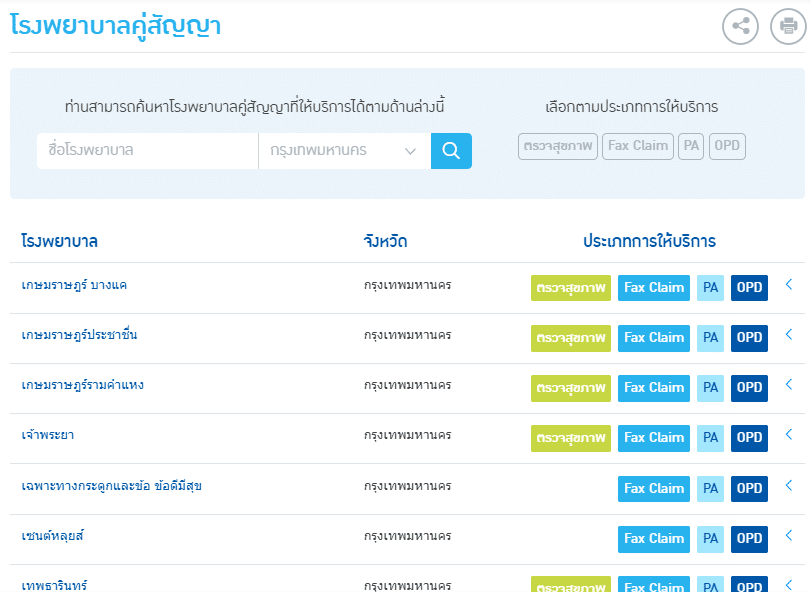
Task: Click Fax Claim badge in เซนต์หลุยส์ row
Action: [654, 539]
